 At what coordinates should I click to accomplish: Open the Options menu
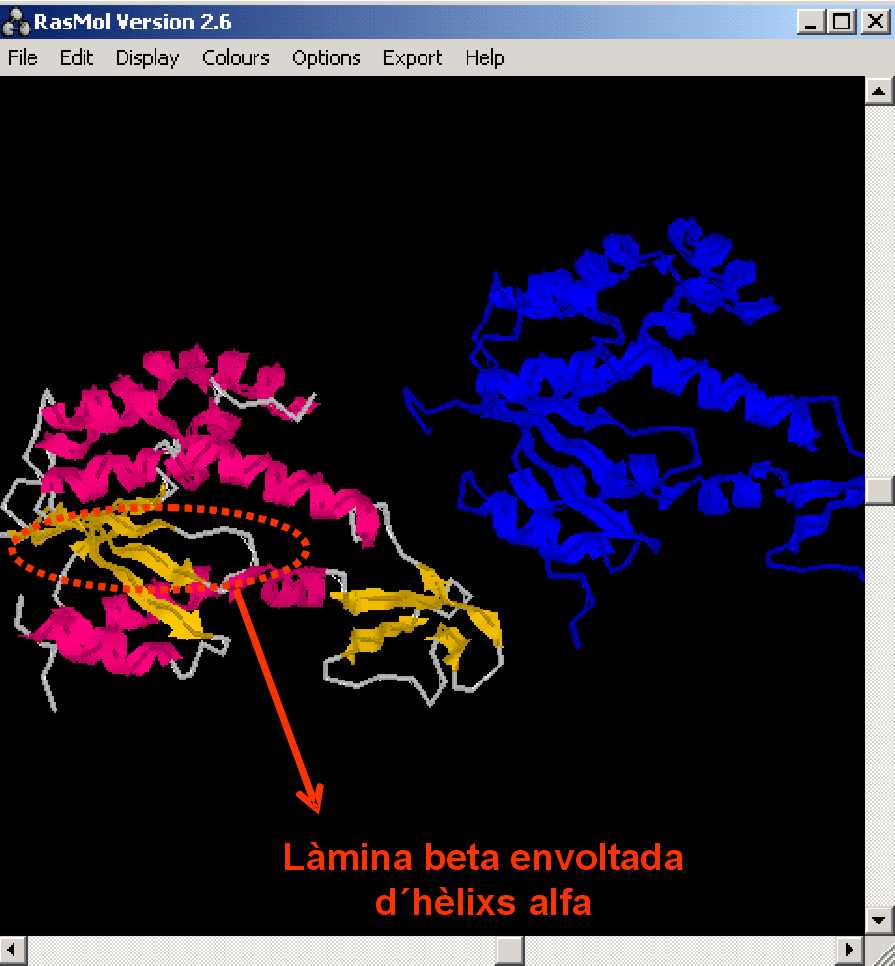pos(326,58)
